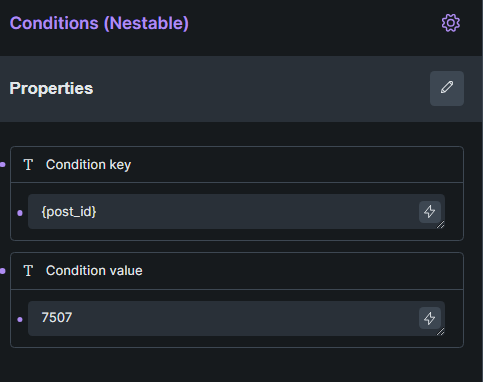Click the lightning icon in the 7507 field

[x=430, y=318]
